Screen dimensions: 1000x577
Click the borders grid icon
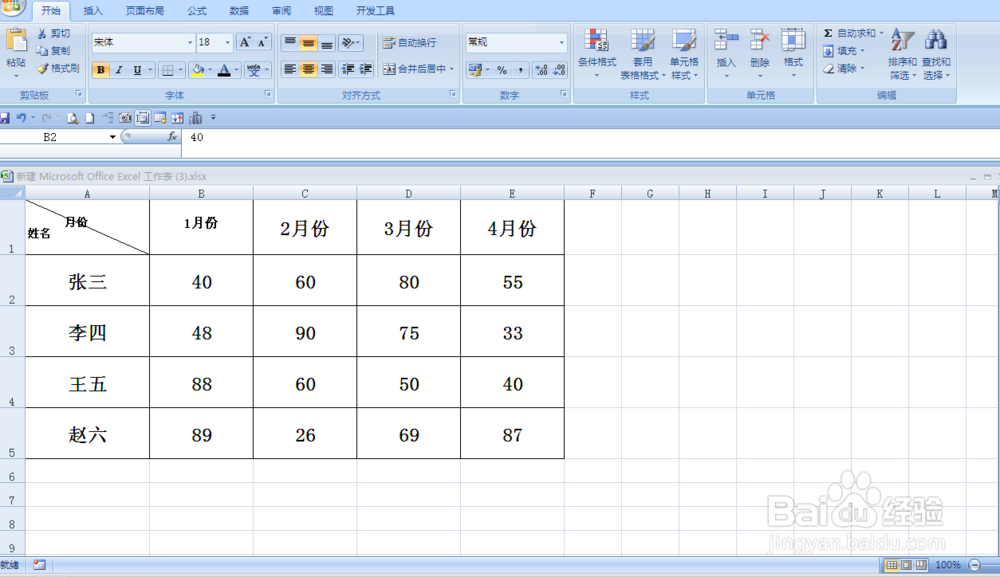[168, 70]
